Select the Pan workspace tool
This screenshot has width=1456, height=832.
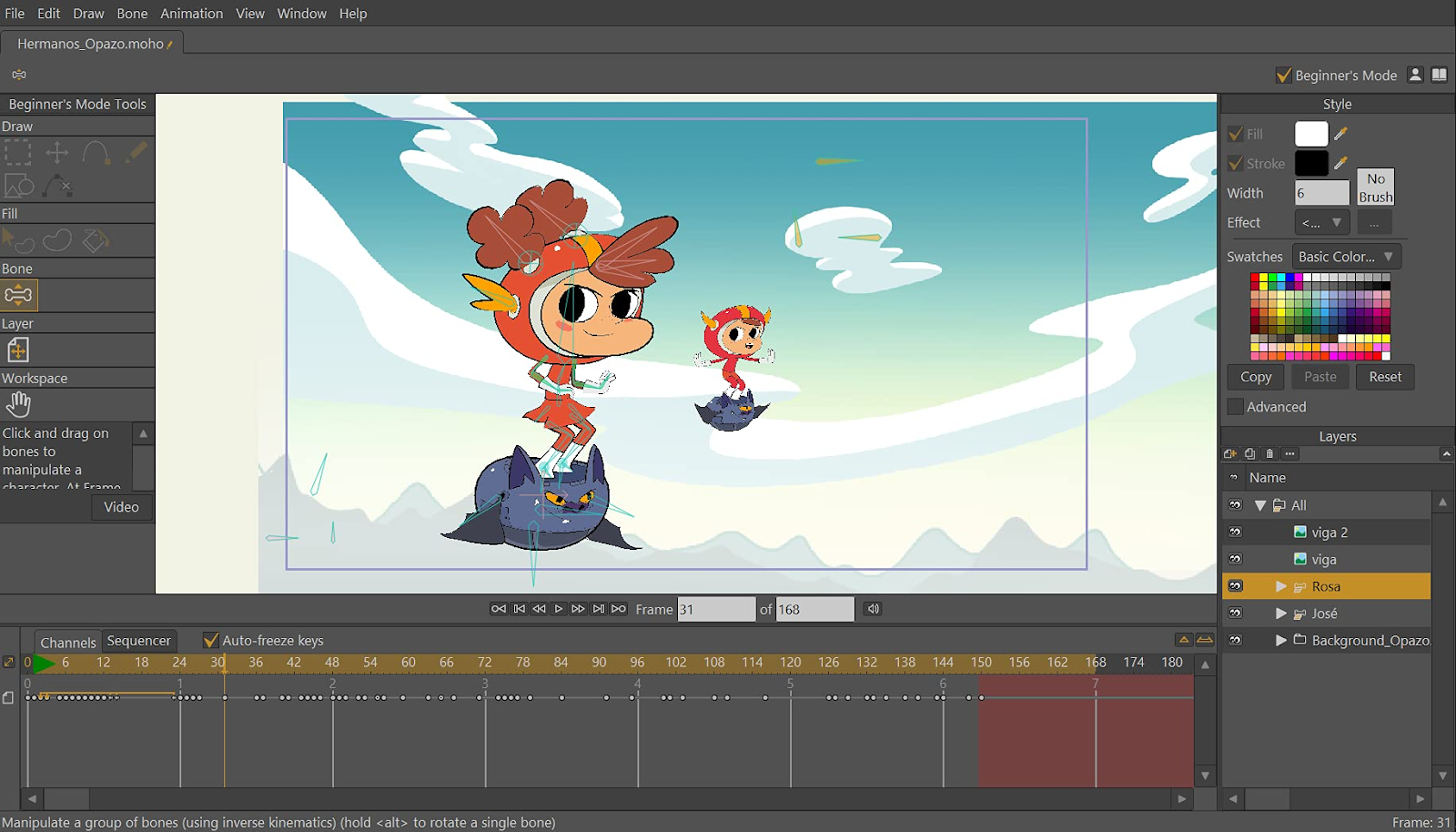[19, 403]
